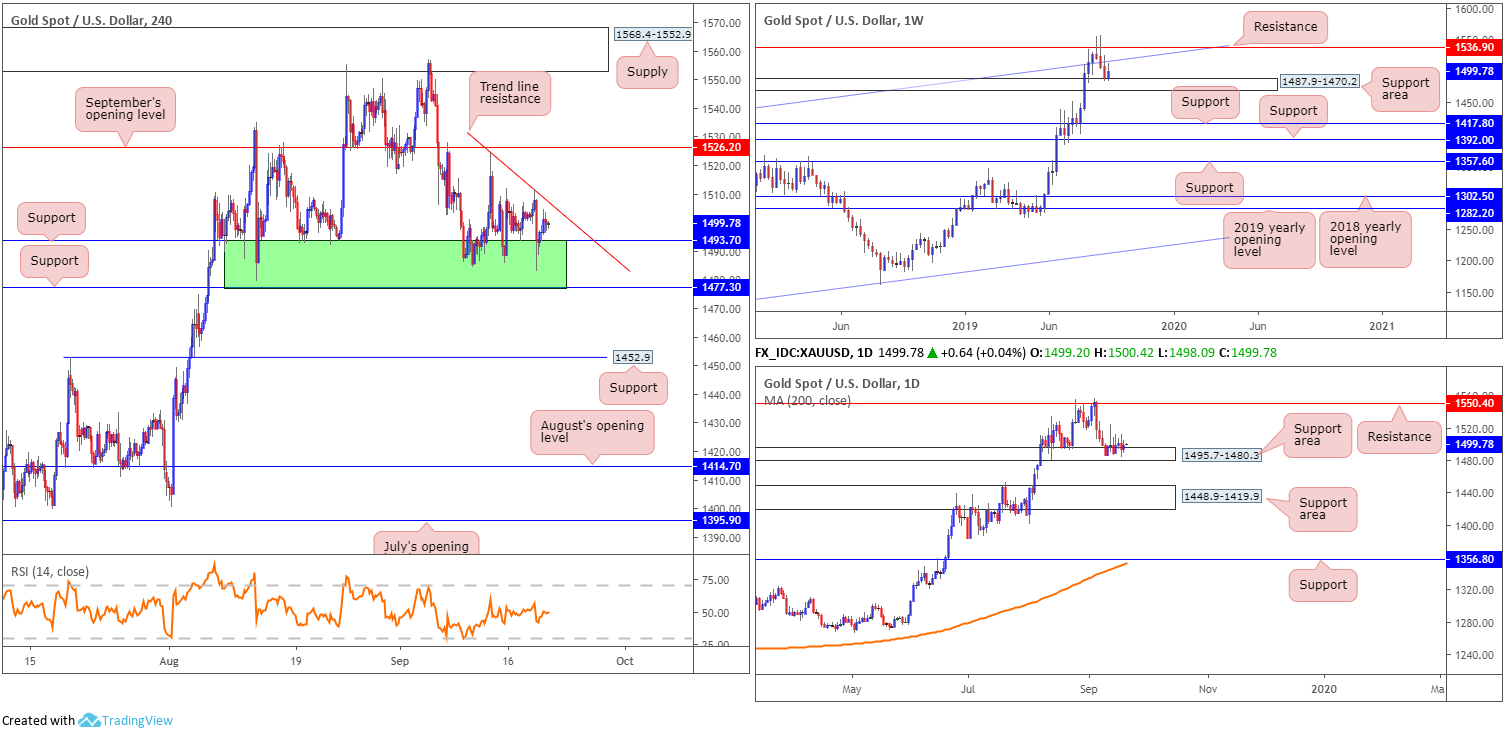1505x736 pixels.
Task: Click the 1487.9-1470.2 range label
Action: point(1319,82)
